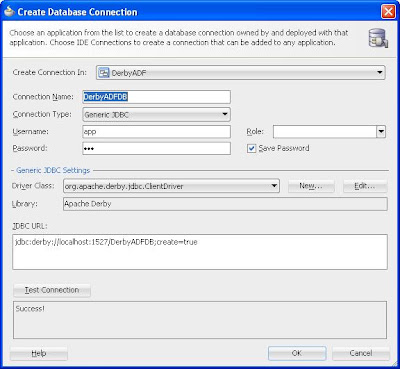400x369 pixels.
Task: Click the Help button
Action: [39, 353]
